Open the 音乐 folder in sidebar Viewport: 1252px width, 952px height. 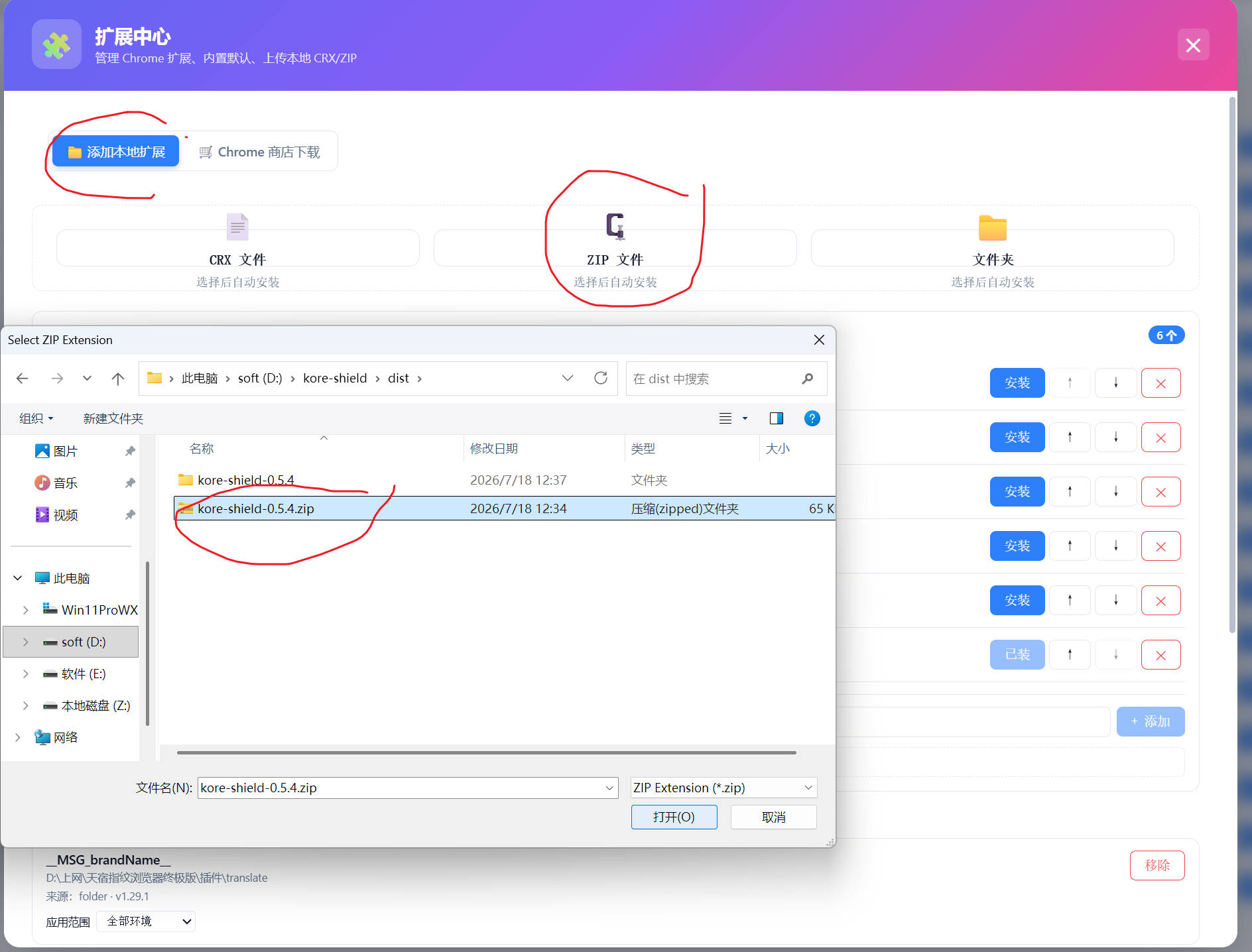(56, 483)
